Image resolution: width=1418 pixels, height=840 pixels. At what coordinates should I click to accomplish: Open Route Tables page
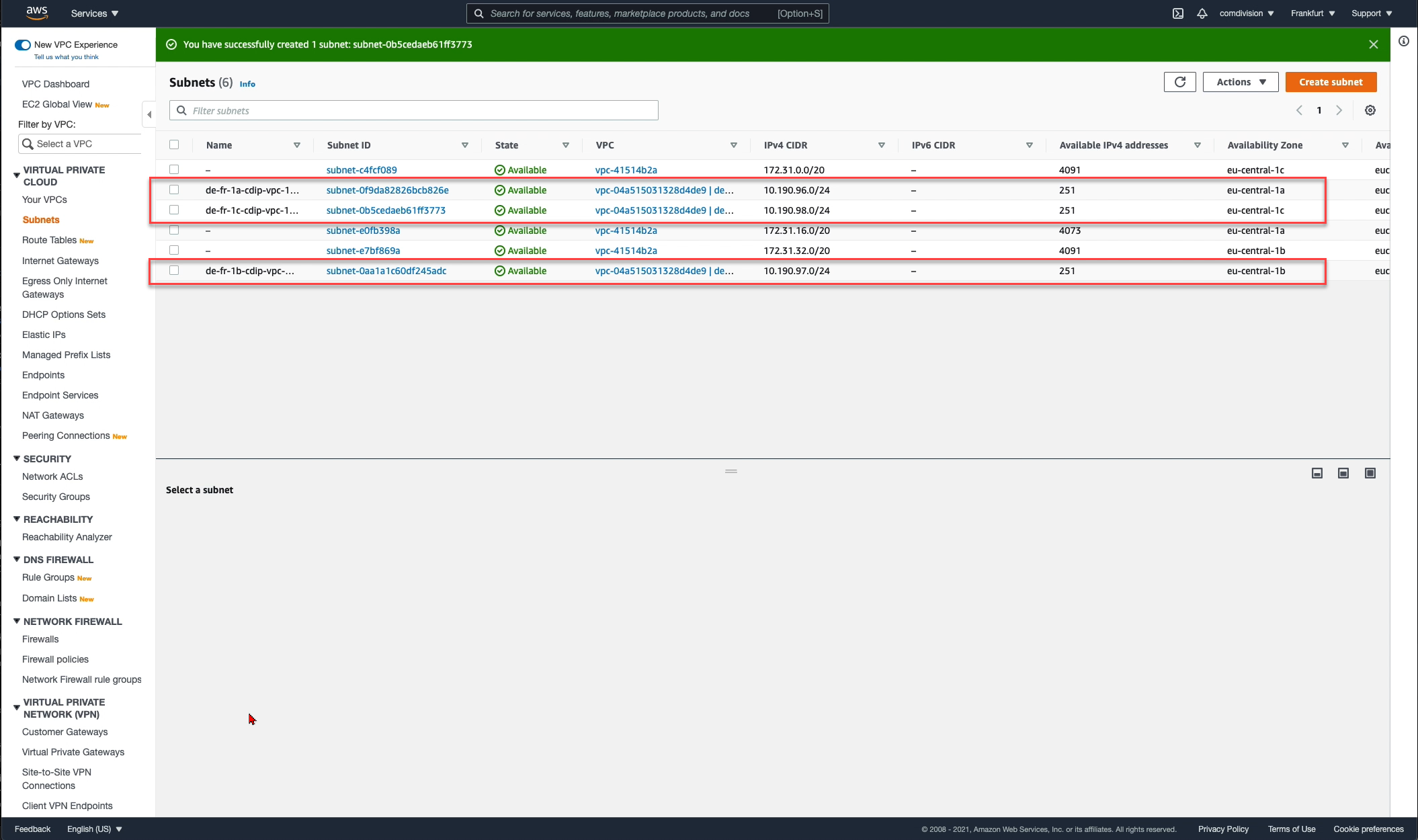point(49,240)
